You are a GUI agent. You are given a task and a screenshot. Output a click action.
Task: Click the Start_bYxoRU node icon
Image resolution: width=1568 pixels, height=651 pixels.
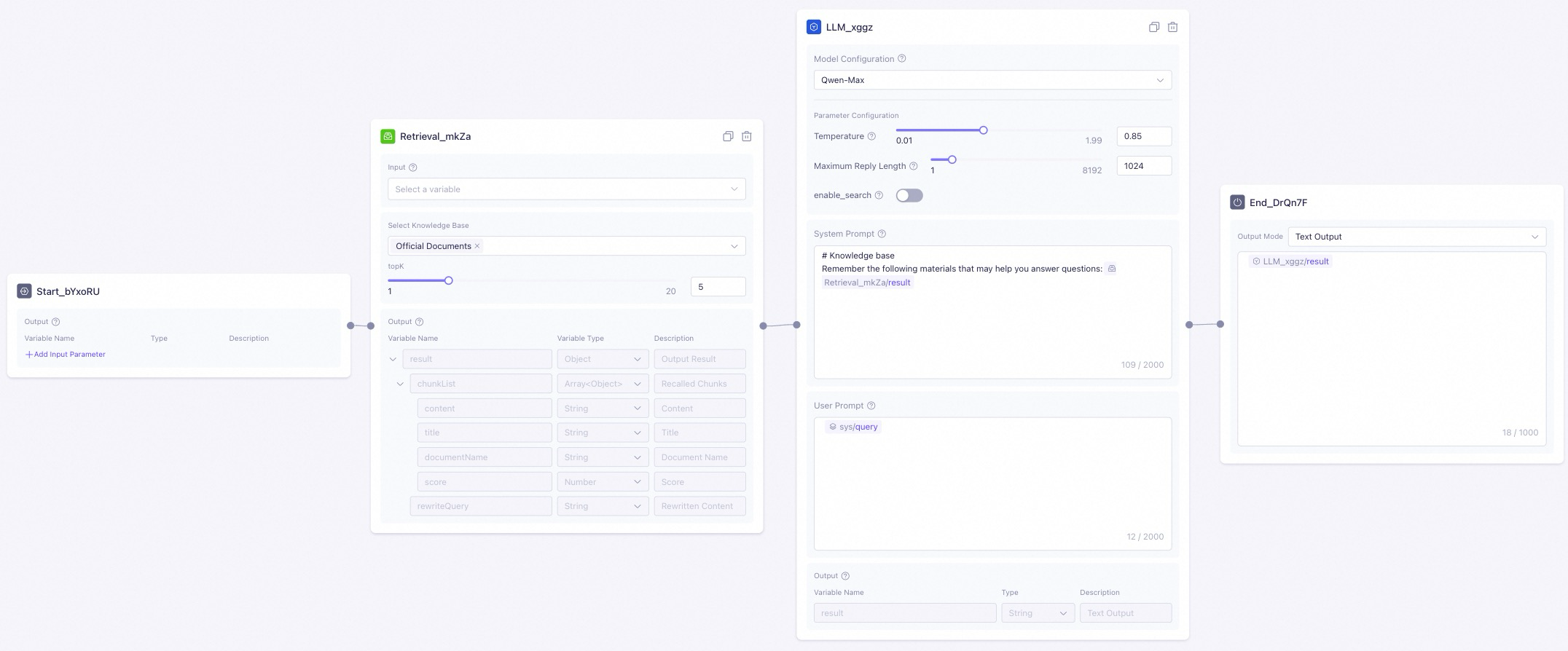(24, 291)
